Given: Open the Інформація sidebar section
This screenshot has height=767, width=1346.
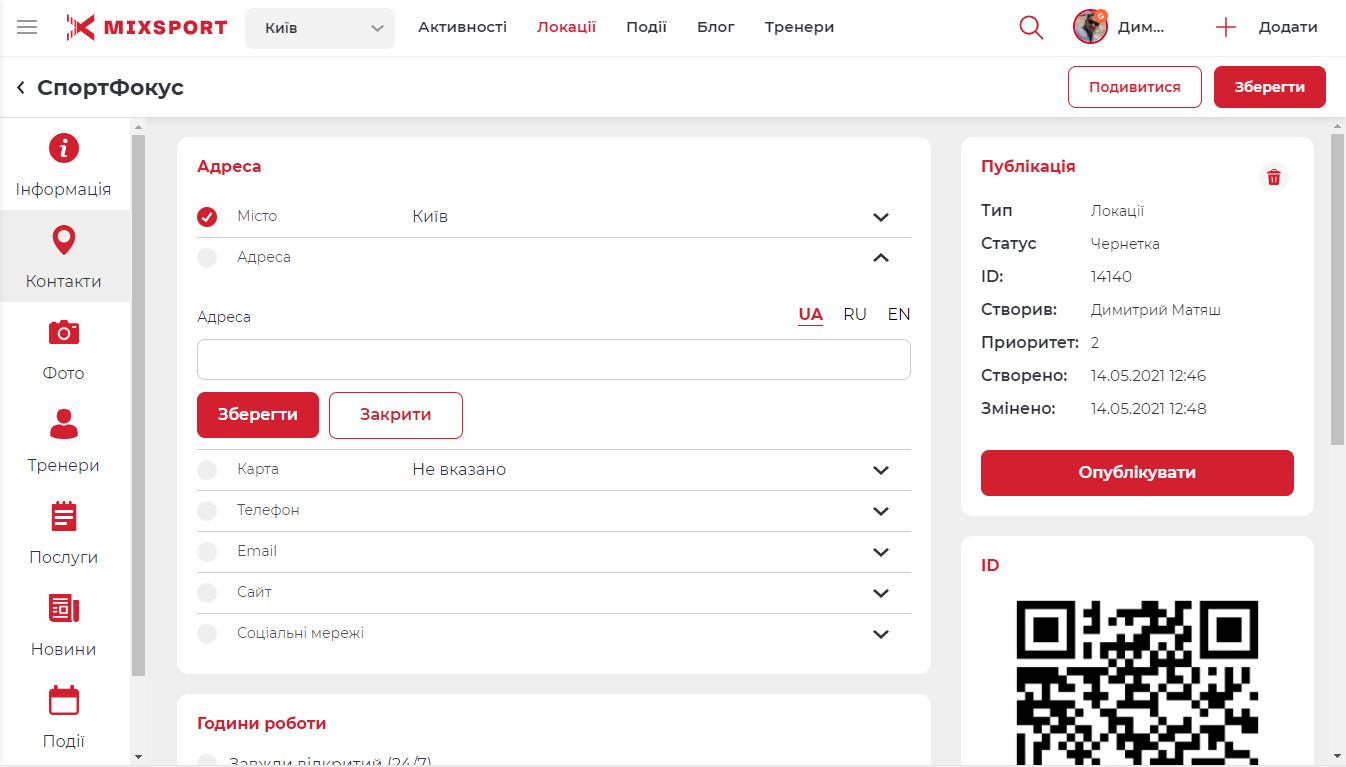Looking at the screenshot, I should tap(64, 165).
